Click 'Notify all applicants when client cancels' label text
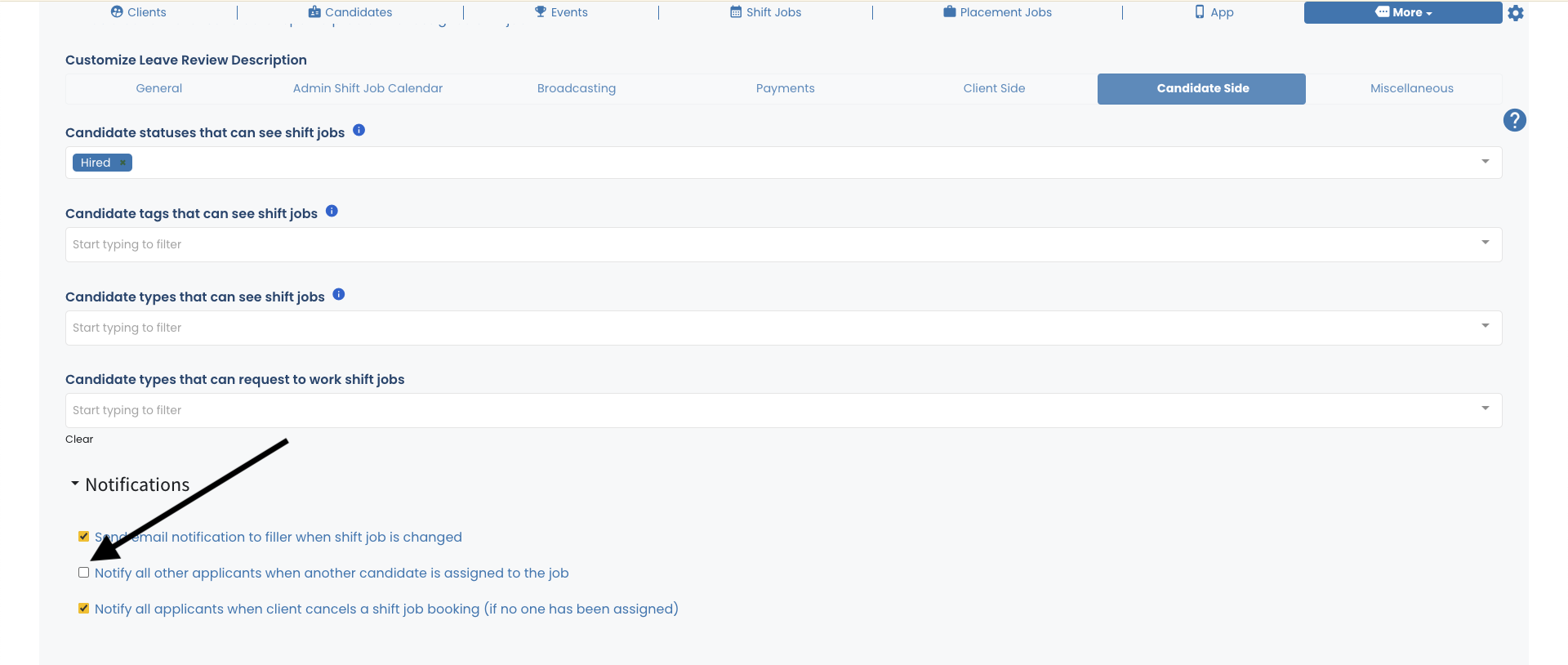Screen dimensions: 1568x665 tap(386, 609)
